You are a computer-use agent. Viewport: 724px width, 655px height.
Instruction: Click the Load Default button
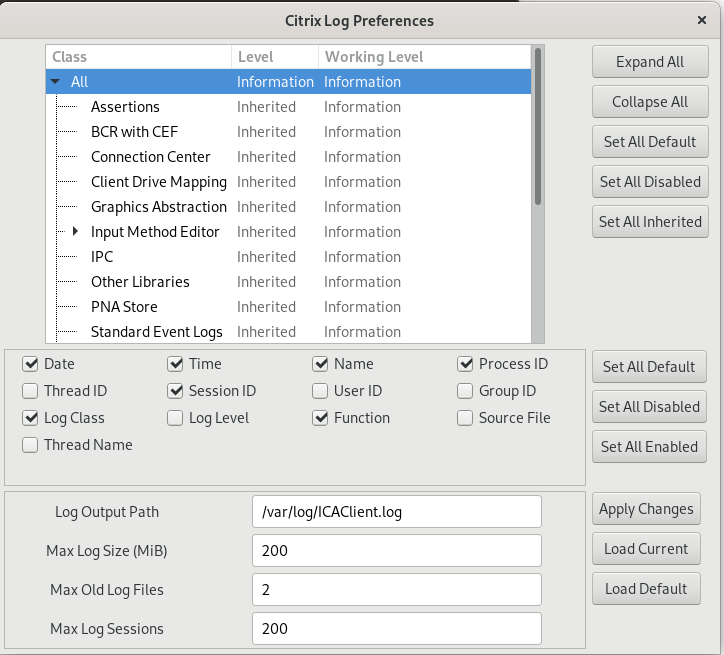pyautogui.click(x=646, y=589)
